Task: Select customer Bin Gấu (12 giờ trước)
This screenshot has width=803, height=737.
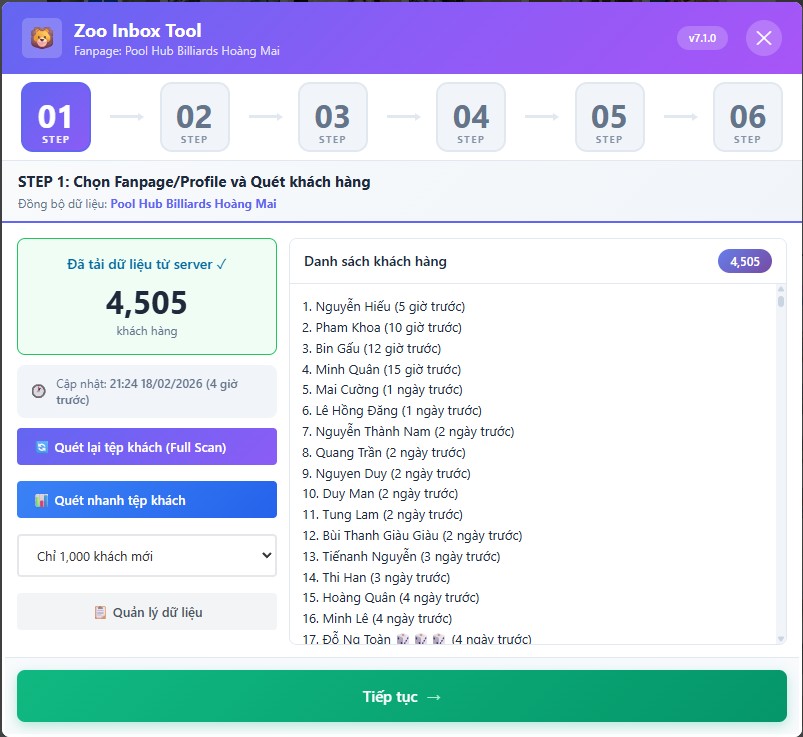Action: (x=371, y=348)
